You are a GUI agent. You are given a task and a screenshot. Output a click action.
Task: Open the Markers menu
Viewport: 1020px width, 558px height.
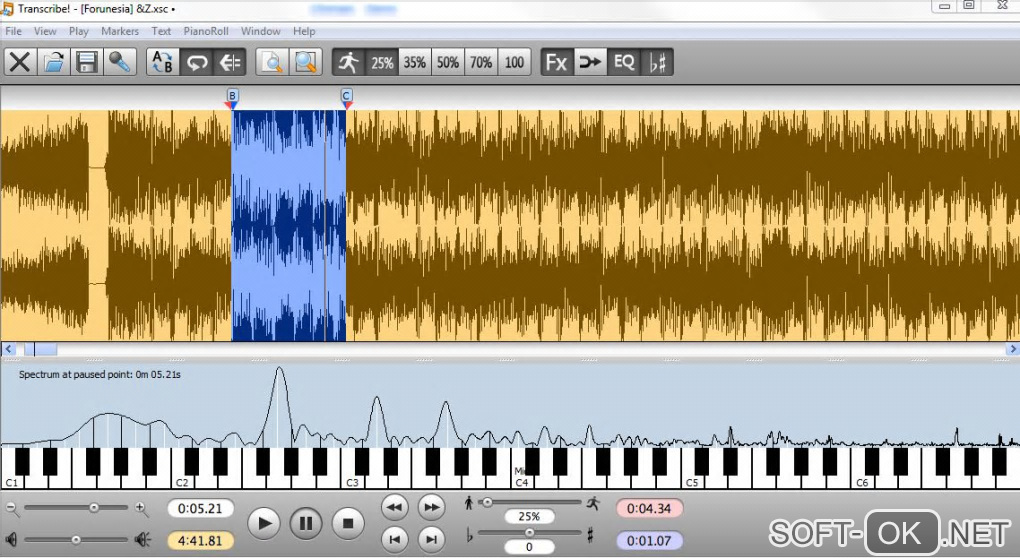tap(120, 31)
